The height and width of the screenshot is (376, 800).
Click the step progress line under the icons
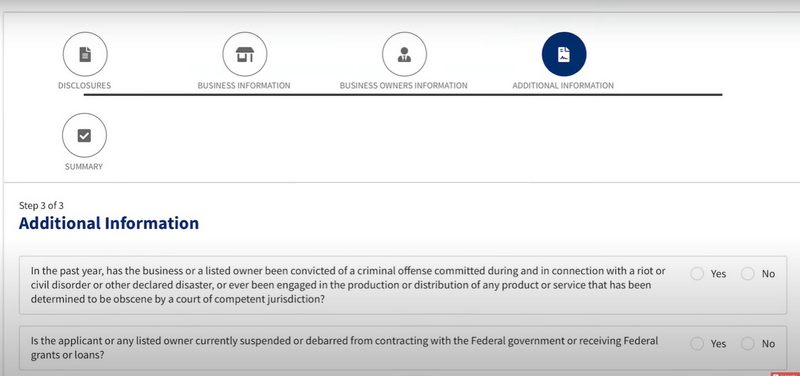point(403,94)
